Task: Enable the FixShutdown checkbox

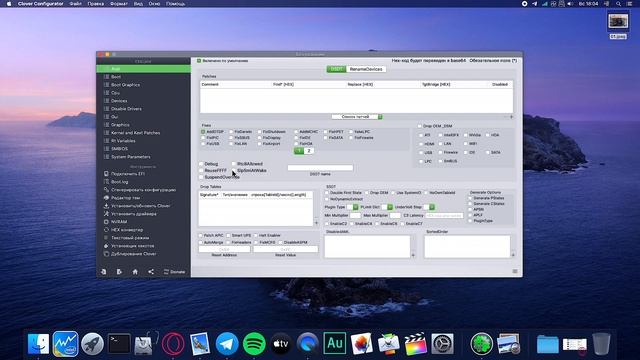Action: pyautogui.click(x=260, y=132)
